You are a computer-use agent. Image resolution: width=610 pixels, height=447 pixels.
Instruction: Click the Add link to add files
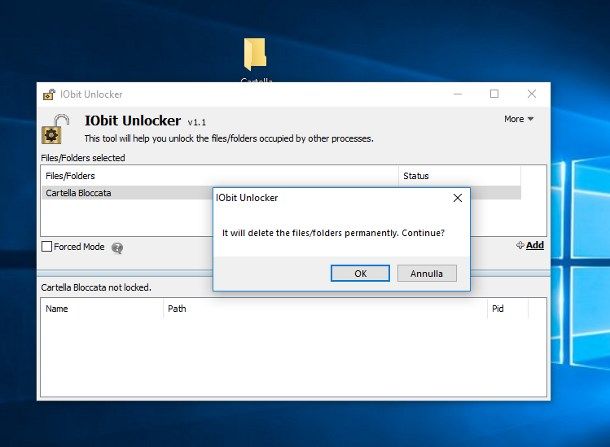pyautogui.click(x=535, y=245)
